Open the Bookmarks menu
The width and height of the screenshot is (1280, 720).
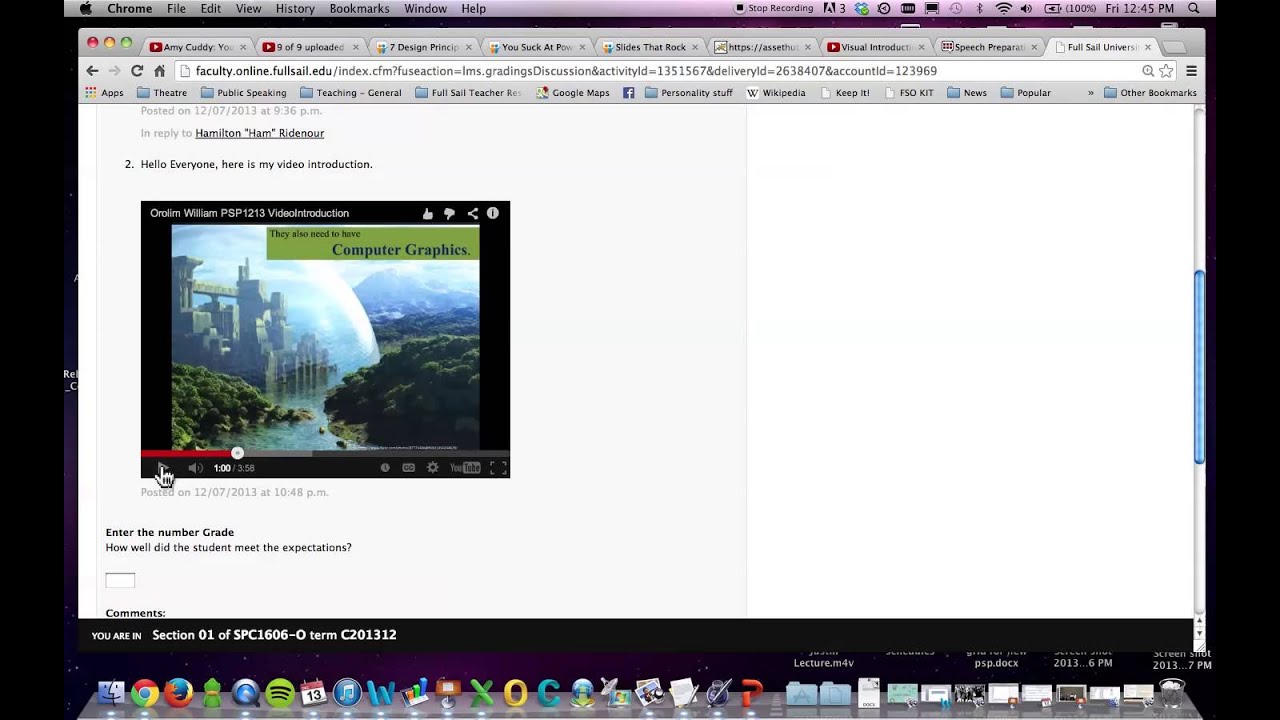point(359,8)
